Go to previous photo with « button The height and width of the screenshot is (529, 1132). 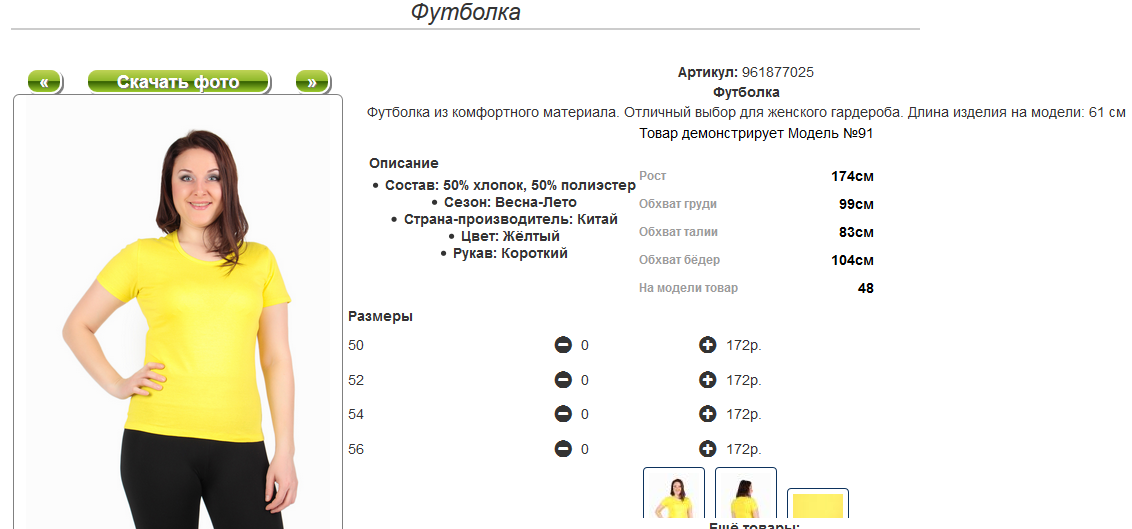pyautogui.click(x=44, y=82)
